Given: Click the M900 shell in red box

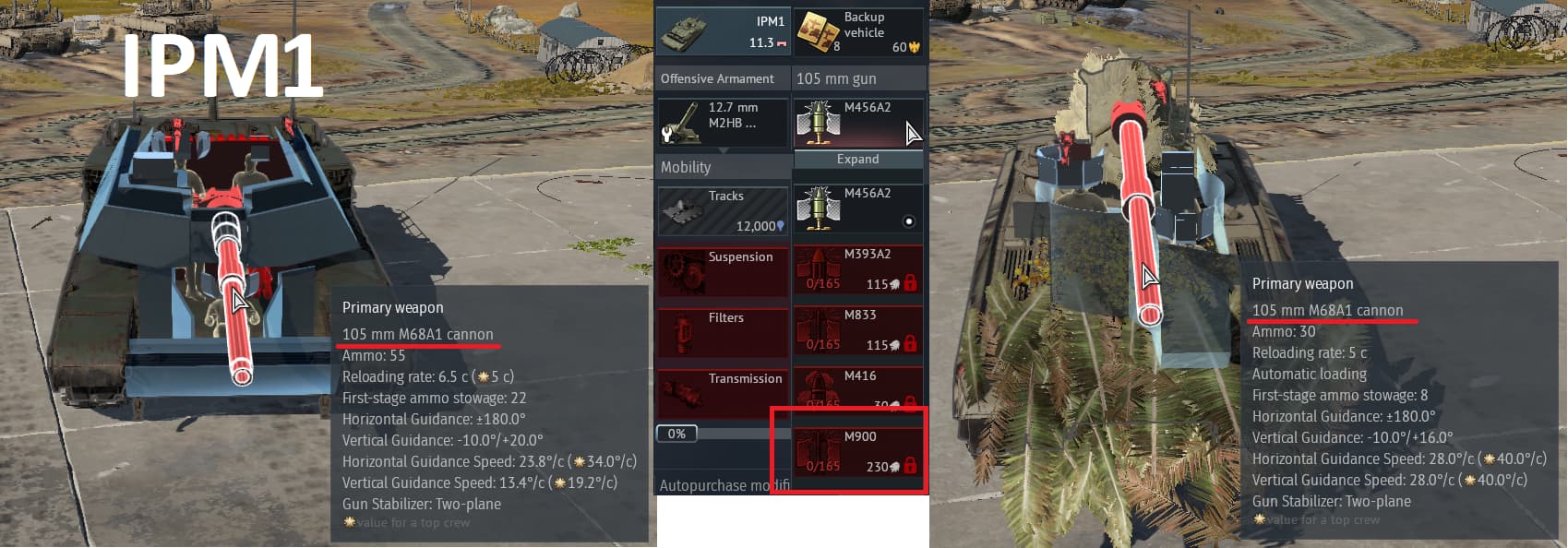Looking at the screenshot, I should [859, 454].
